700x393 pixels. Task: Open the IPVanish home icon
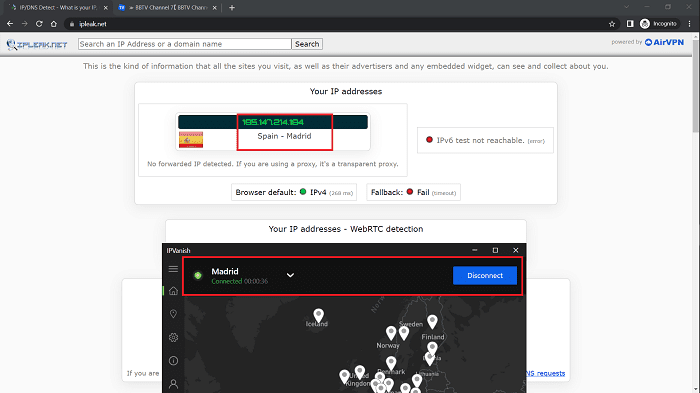point(173,291)
